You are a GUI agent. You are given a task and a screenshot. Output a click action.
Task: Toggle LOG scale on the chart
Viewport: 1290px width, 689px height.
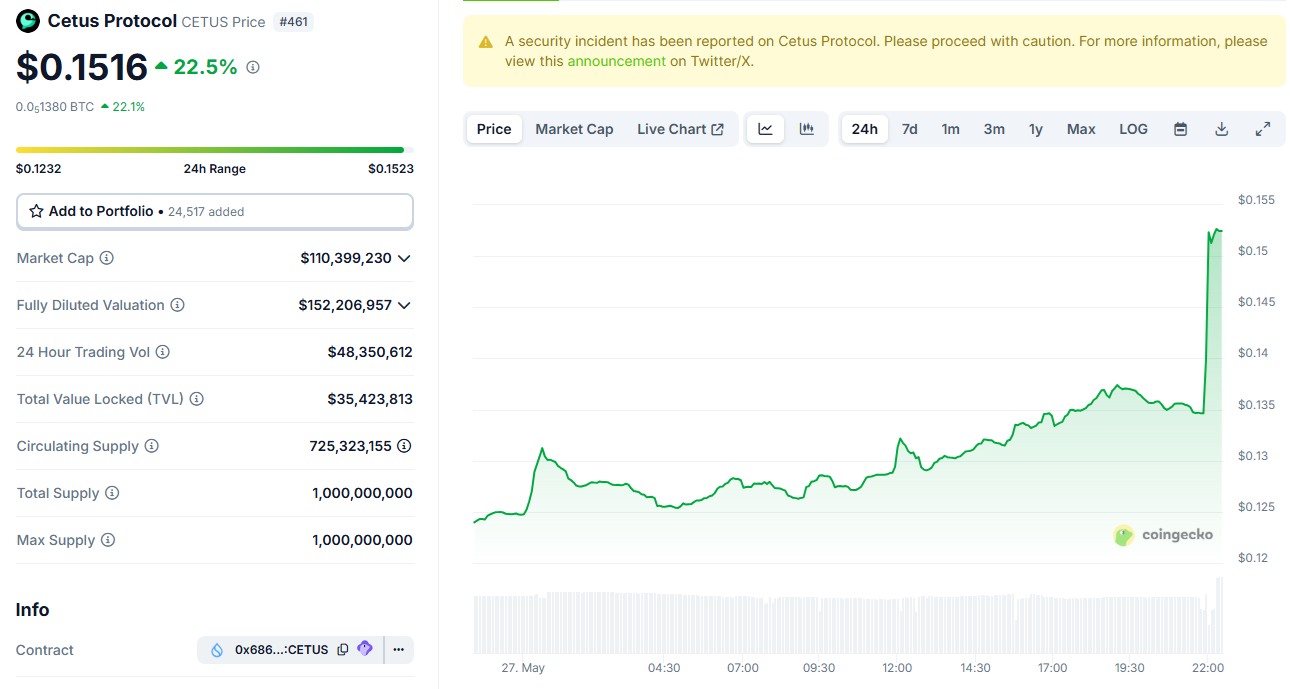[x=1133, y=129]
